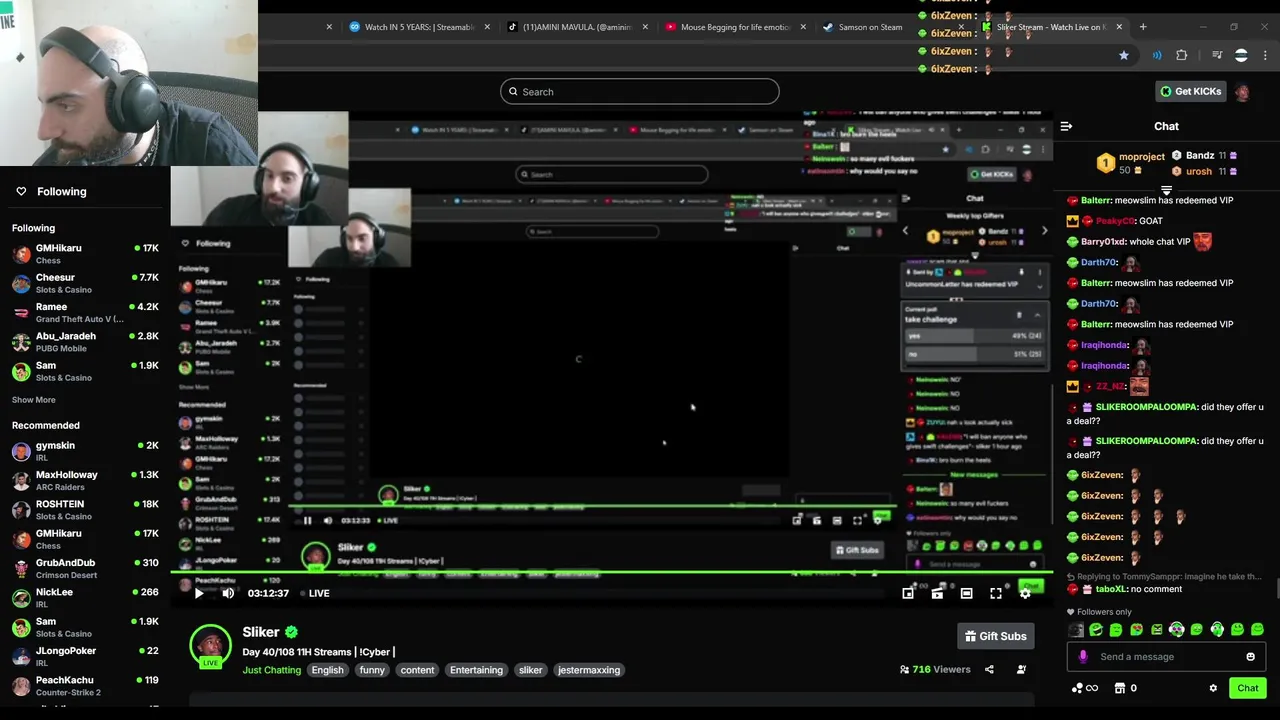Open chat settings gear icon
Viewport: 1280px width, 720px height.
[x=1213, y=688]
